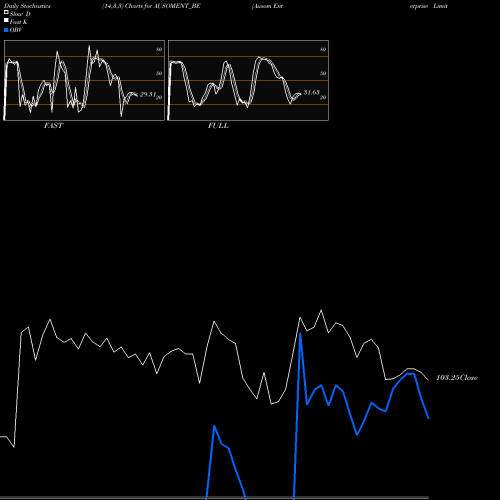Click the Fast K legend swatch

(x=6, y=20)
